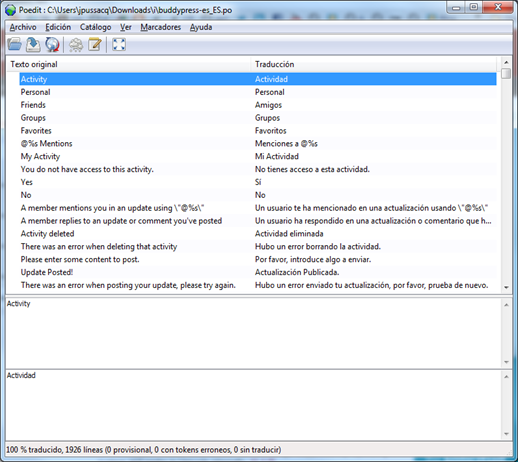Click the Save catalog toolbar icon
Image resolution: width=518 pixels, height=462 pixels.
click(x=33, y=44)
